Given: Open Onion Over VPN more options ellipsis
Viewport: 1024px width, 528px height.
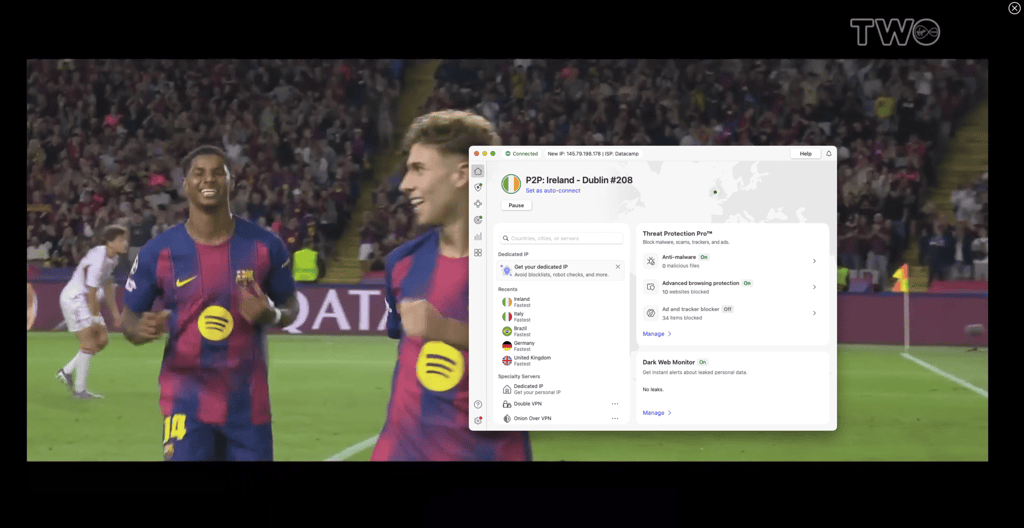Looking at the screenshot, I should tap(615, 418).
